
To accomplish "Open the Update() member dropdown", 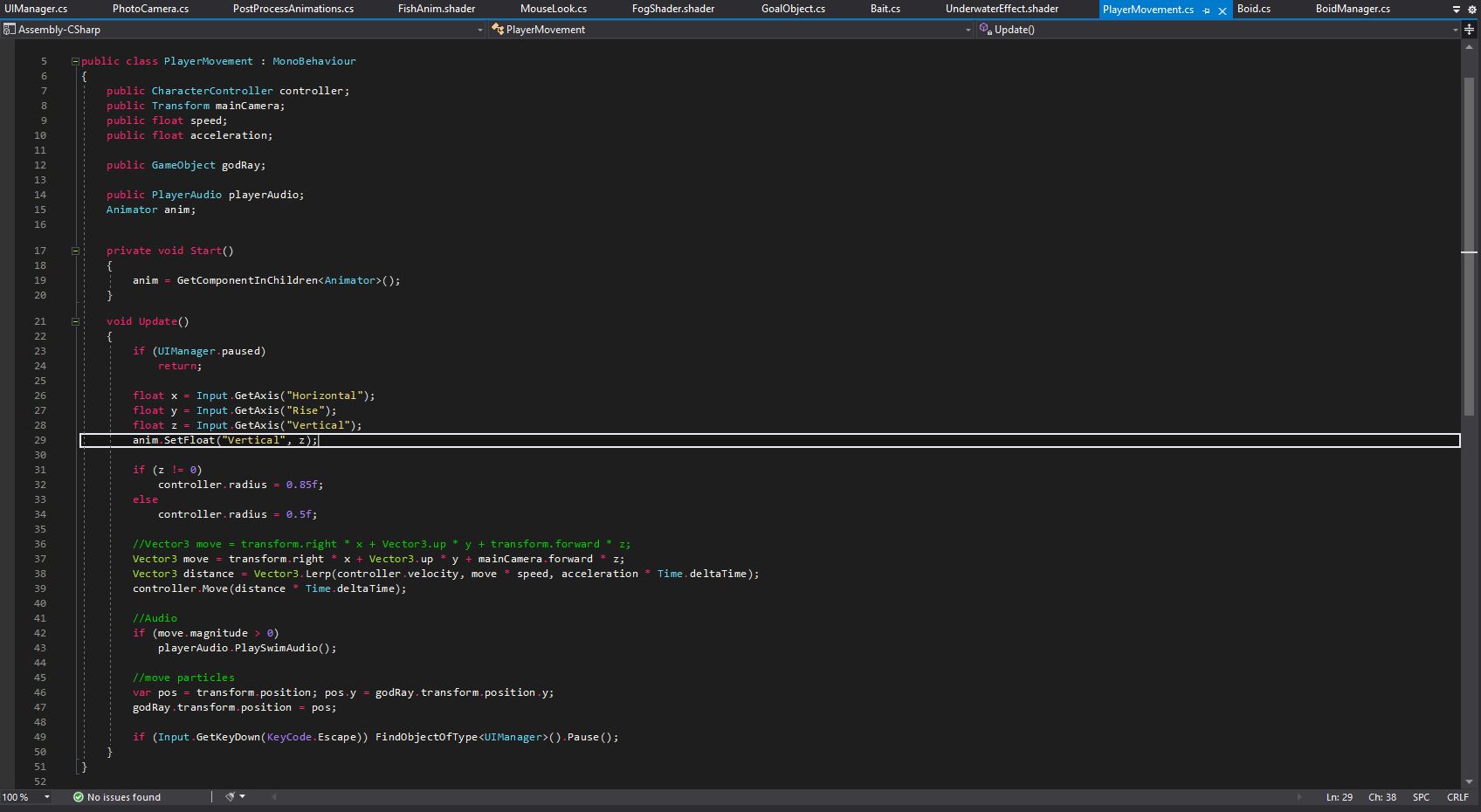I will [x=1455, y=30].
